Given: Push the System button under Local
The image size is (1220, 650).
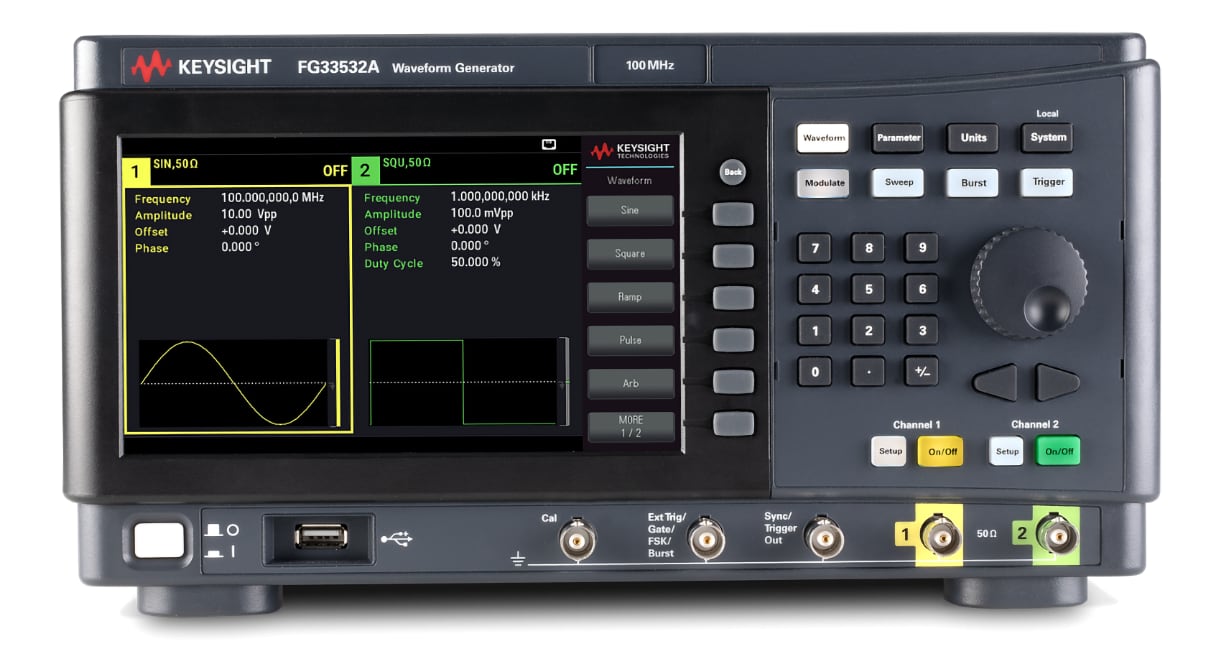Looking at the screenshot, I should tap(1048, 138).
